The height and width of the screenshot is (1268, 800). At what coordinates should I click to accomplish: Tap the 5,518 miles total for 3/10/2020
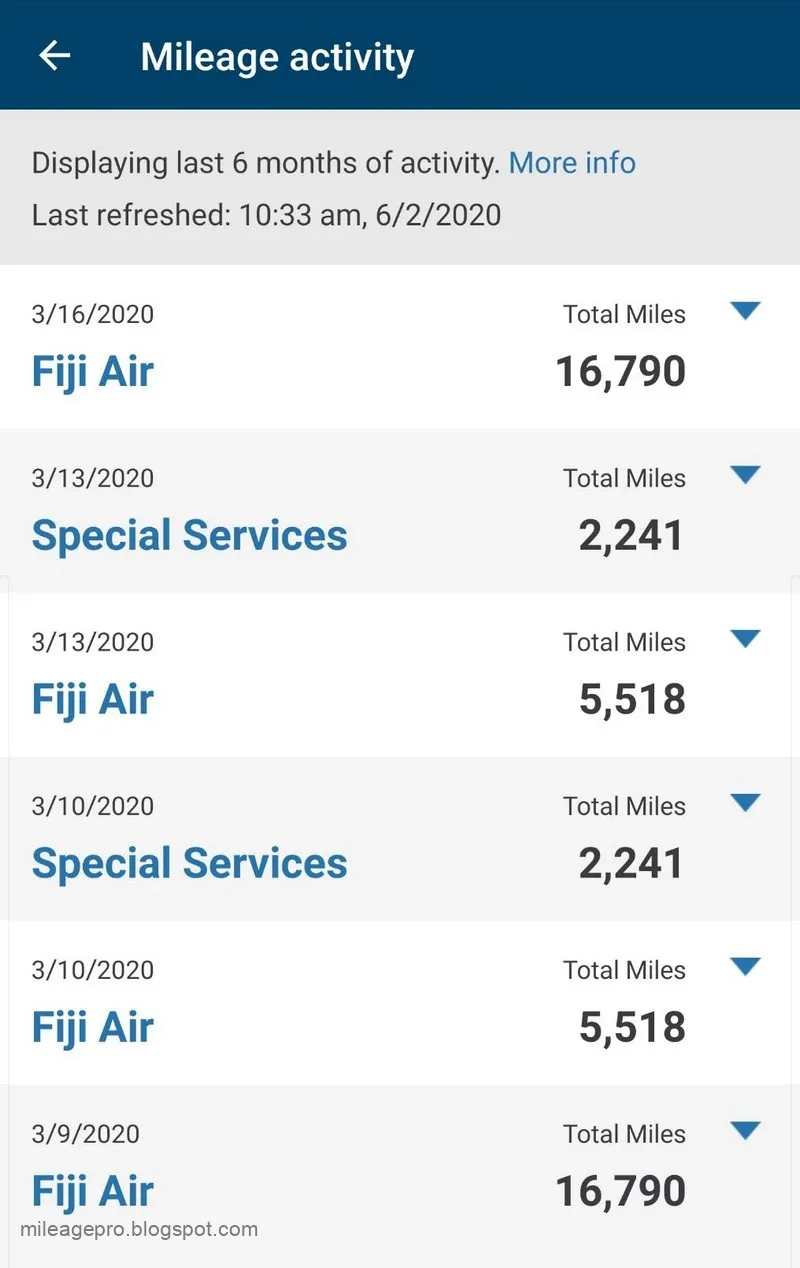click(x=632, y=1028)
